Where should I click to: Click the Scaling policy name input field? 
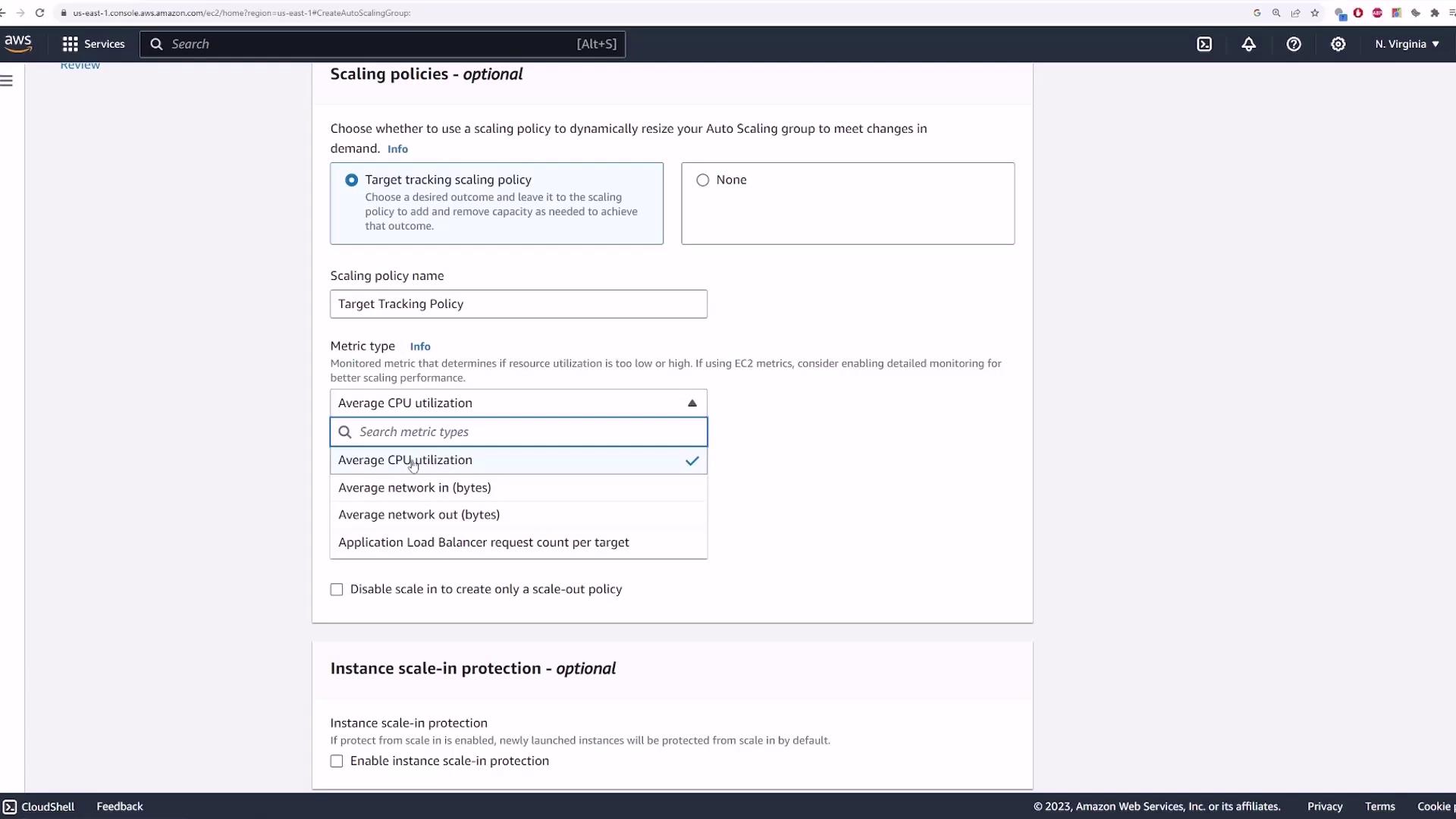coord(519,304)
